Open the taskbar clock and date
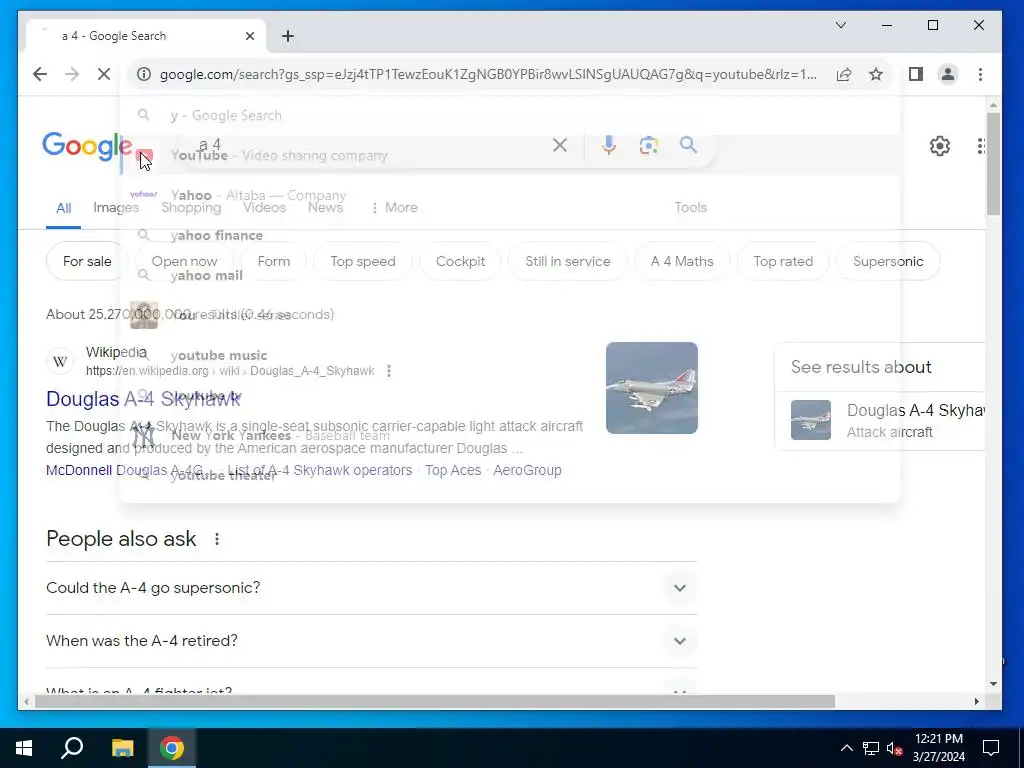This screenshot has height=768, width=1024. pyautogui.click(x=939, y=748)
